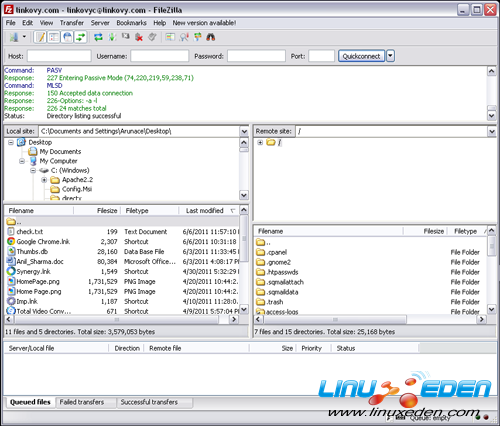Toggle the message log display
Viewport: 500px width, 426px height.
40,37
